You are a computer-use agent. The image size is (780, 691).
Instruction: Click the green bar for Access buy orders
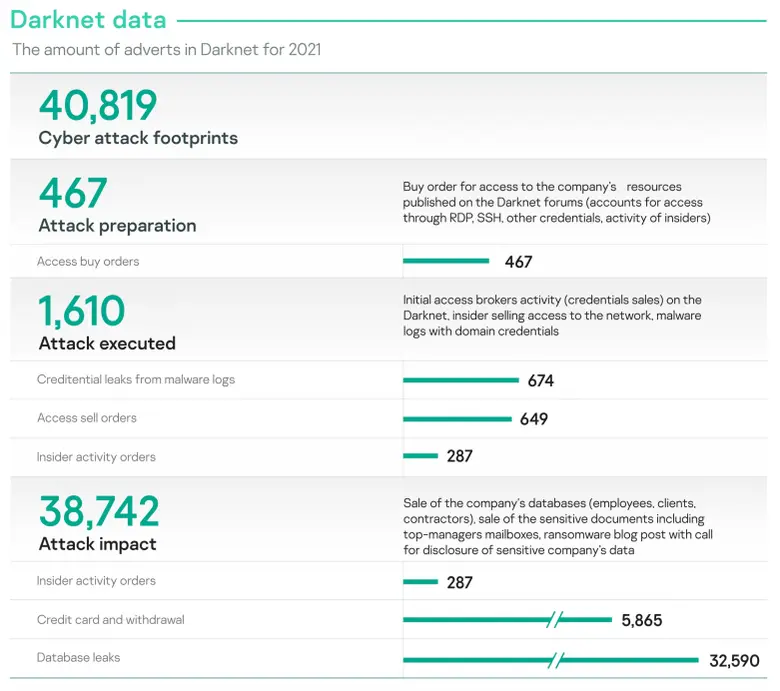[446, 262]
